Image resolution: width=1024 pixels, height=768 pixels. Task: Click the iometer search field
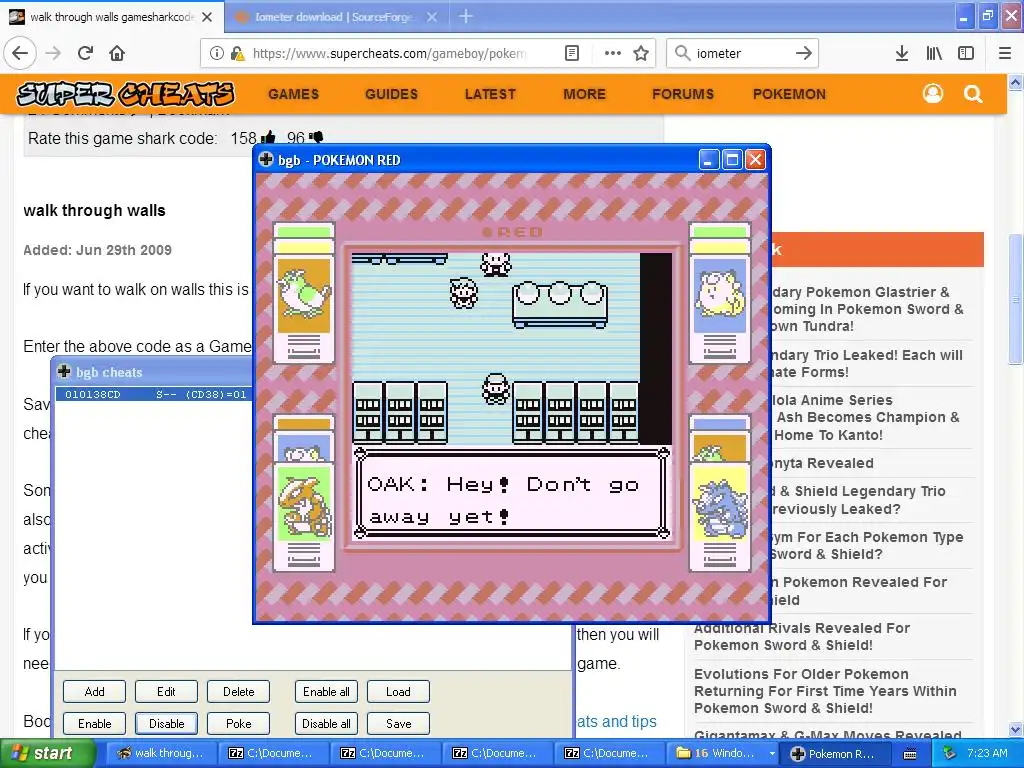tap(741, 53)
